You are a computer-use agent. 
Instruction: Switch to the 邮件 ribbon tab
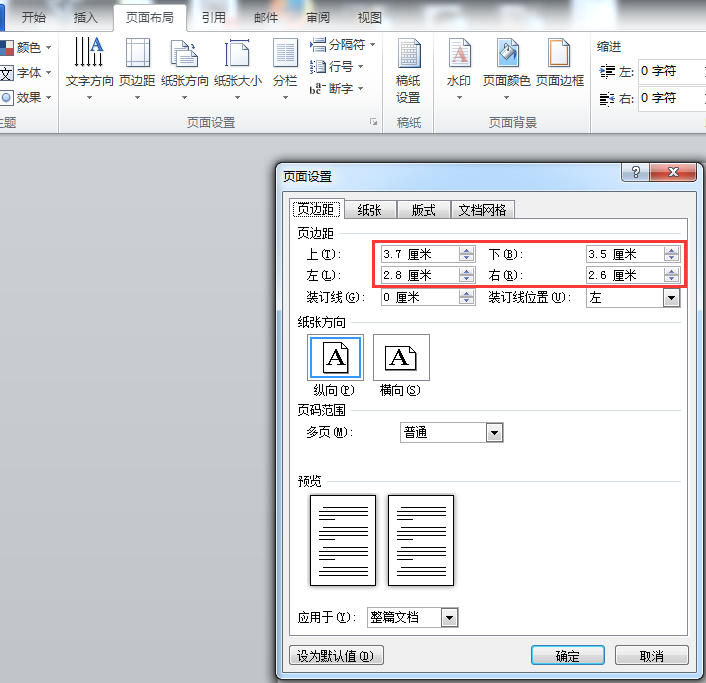266,18
